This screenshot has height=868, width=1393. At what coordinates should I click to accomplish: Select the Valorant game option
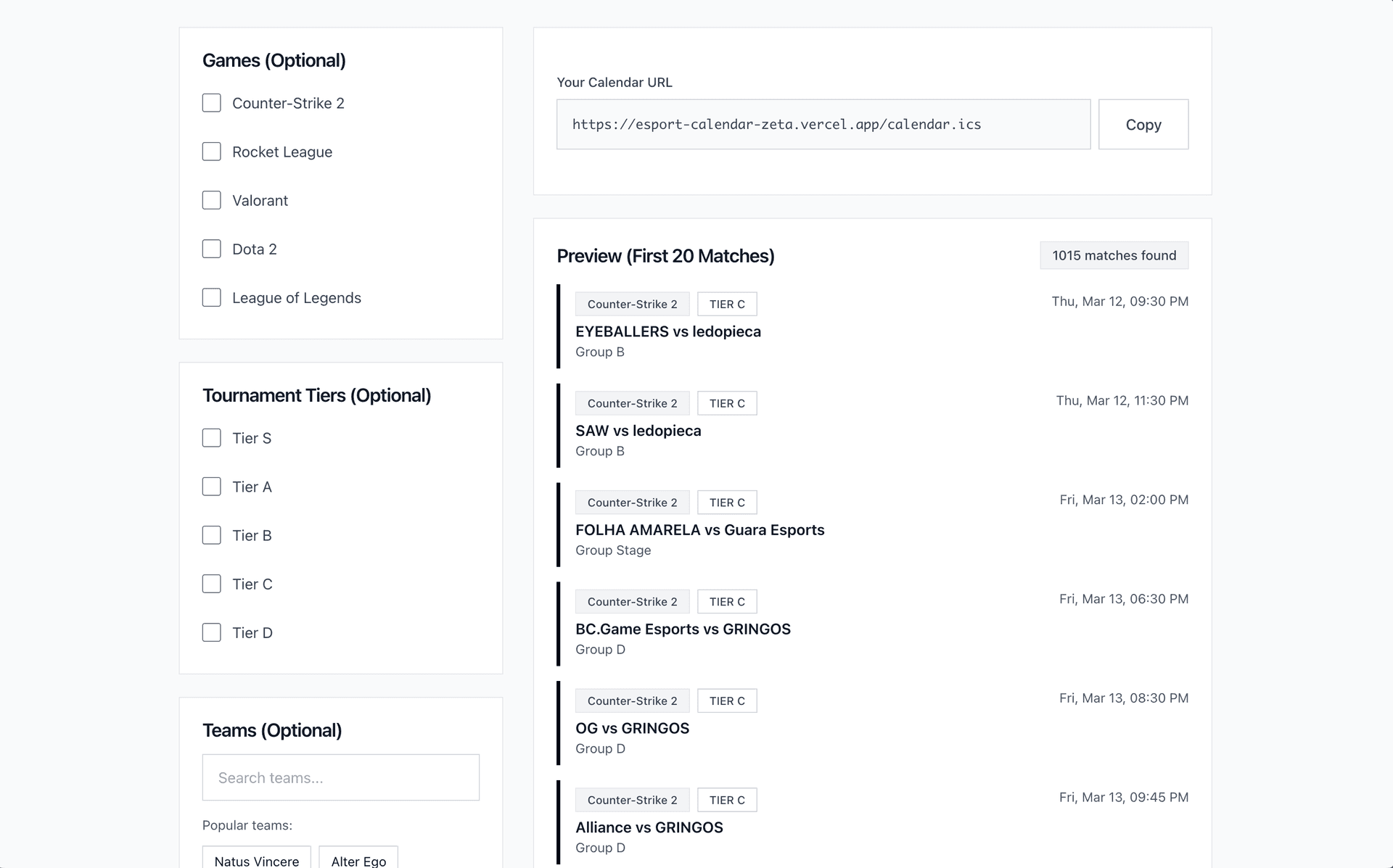(x=211, y=200)
